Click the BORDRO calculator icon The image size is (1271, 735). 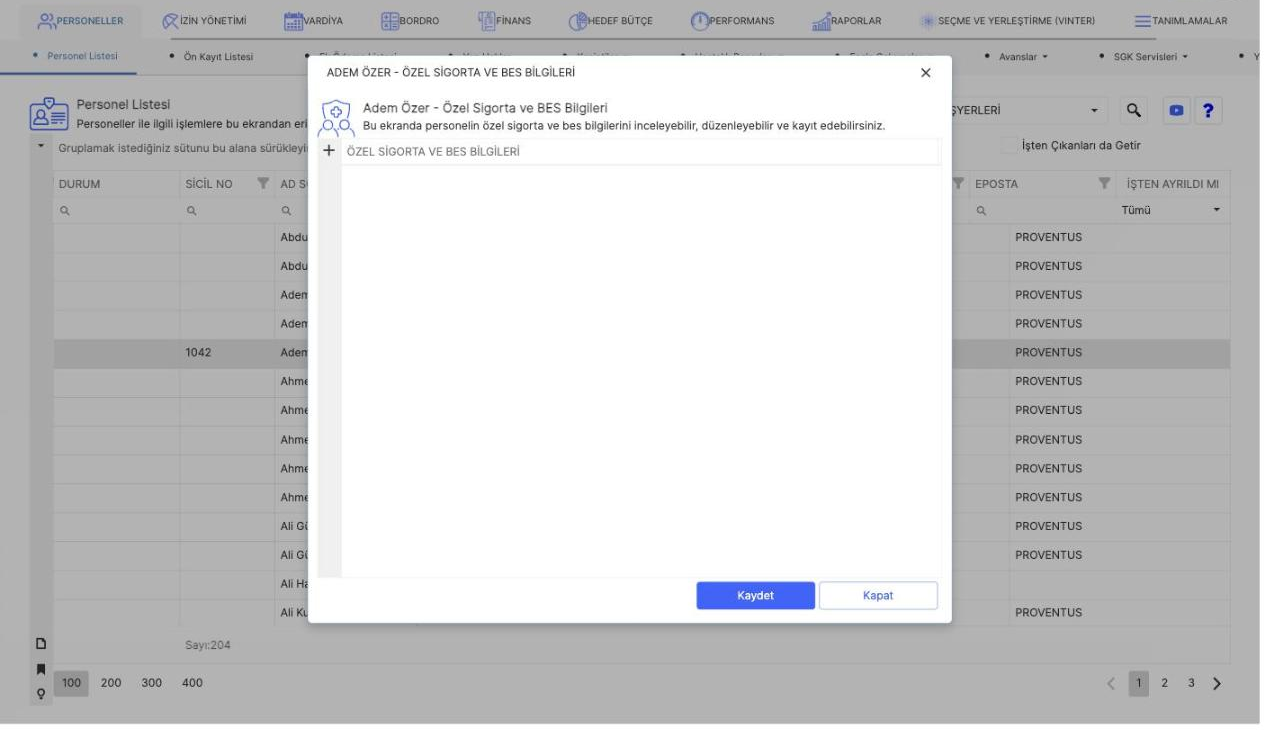click(390, 21)
